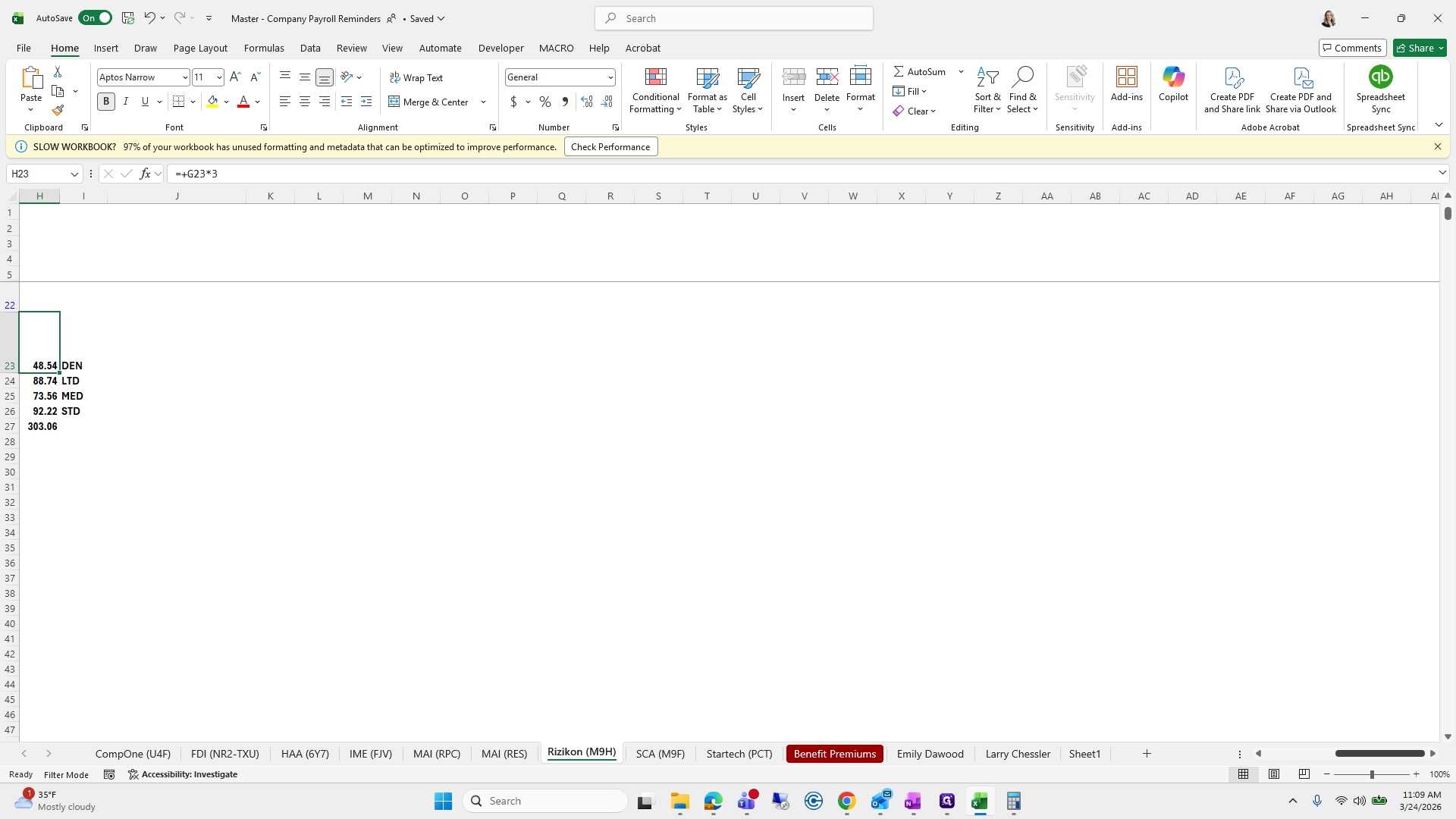Expand the number format General dropdown
The height and width of the screenshot is (819, 1456).
point(610,77)
